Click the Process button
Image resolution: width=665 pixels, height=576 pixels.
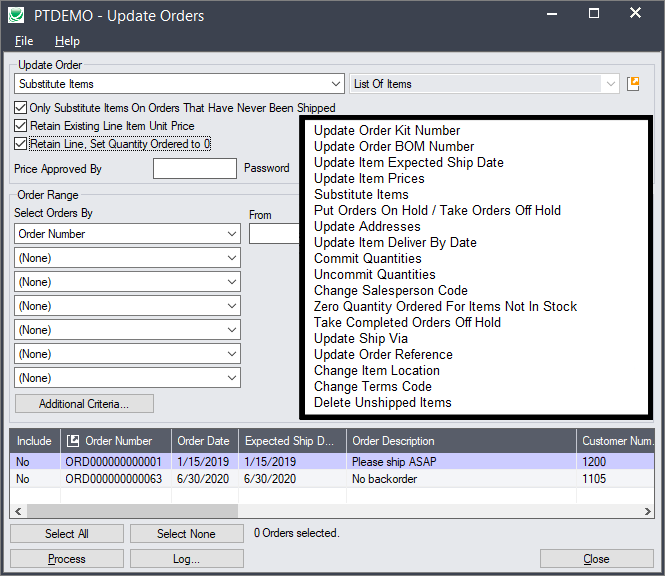(x=67, y=559)
